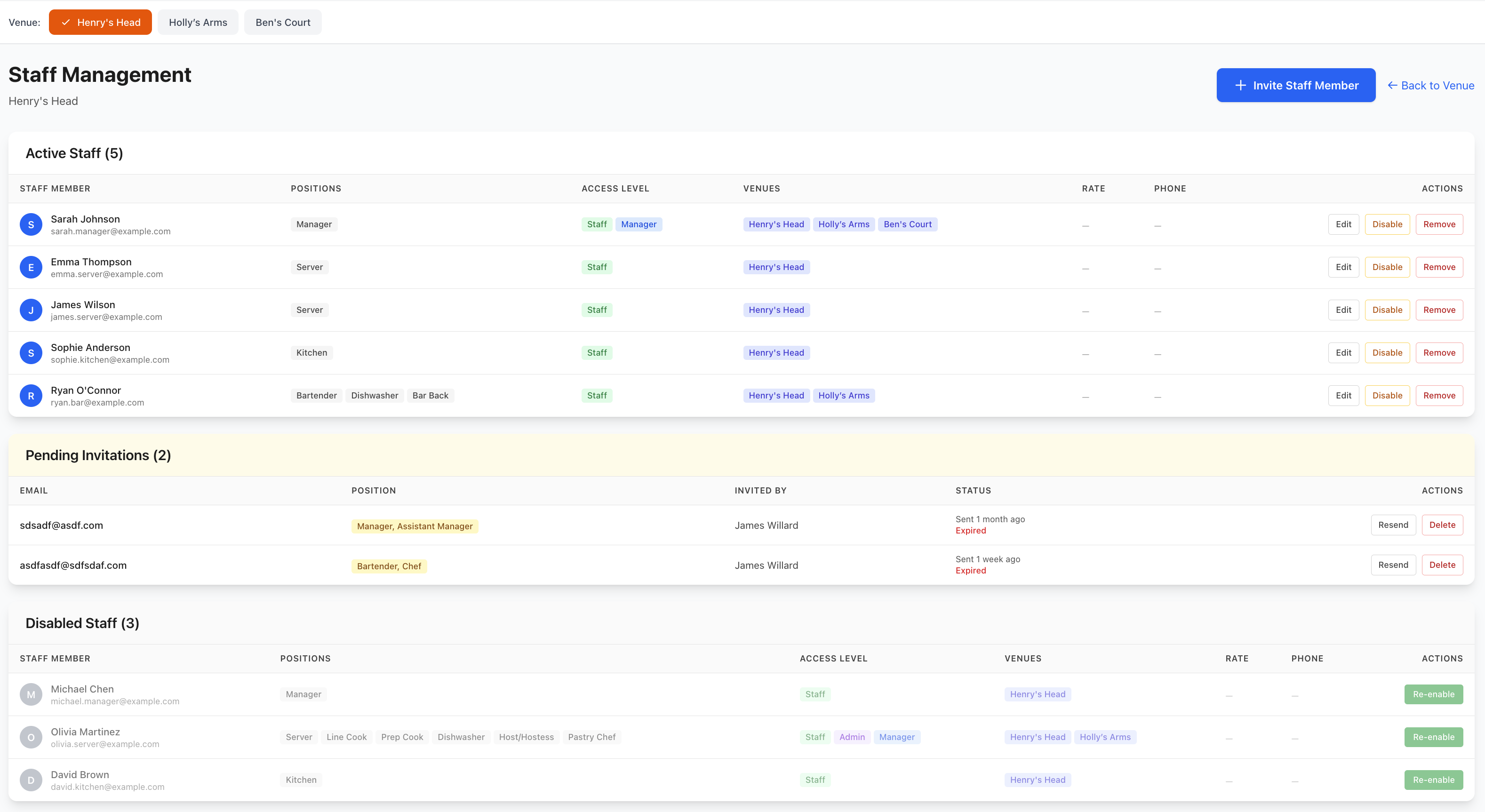Image resolution: width=1485 pixels, height=812 pixels.
Task: Click Sarah Johnson's blue S avatar
Action: coord(31,224)
